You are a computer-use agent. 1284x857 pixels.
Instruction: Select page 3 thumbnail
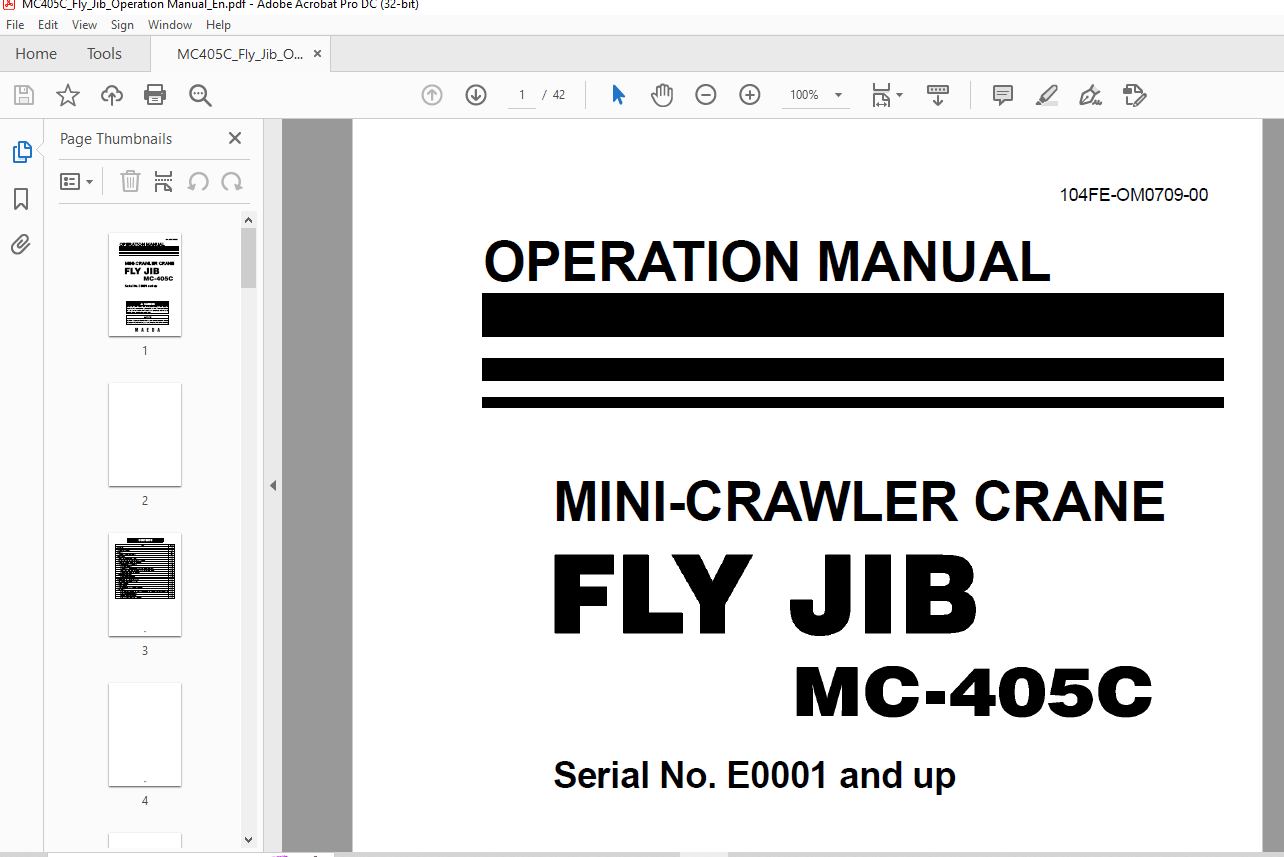pyautogui.click(x=145, y=585)
